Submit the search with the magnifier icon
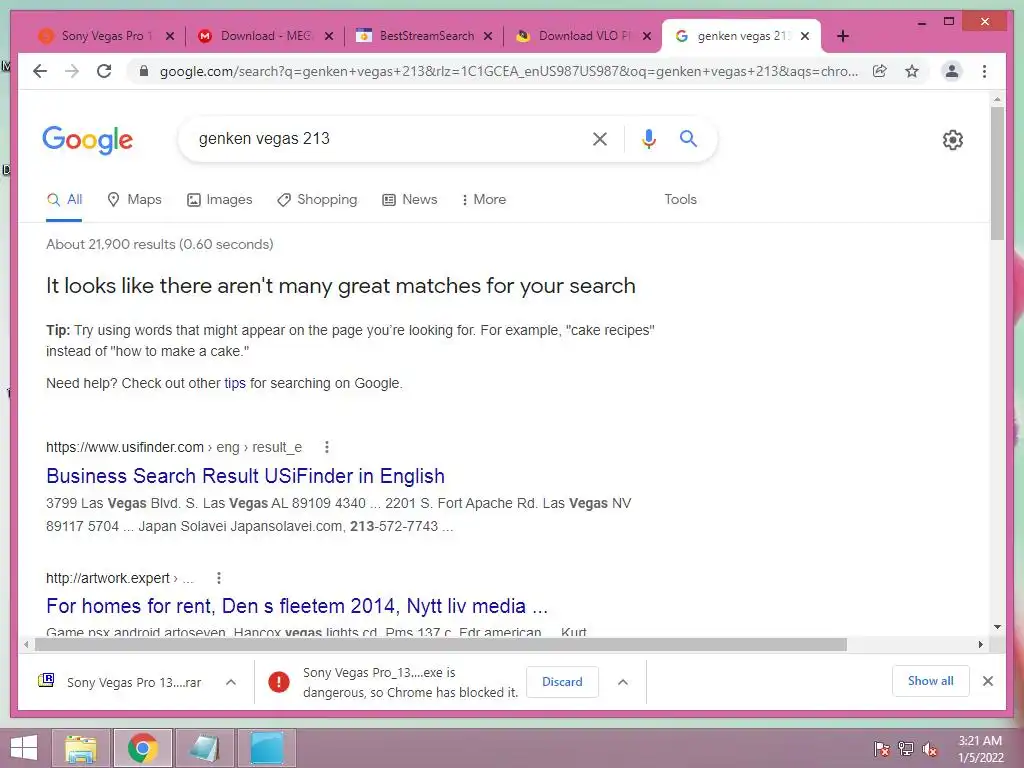The image size is (1024, 768). coord(688,138)
